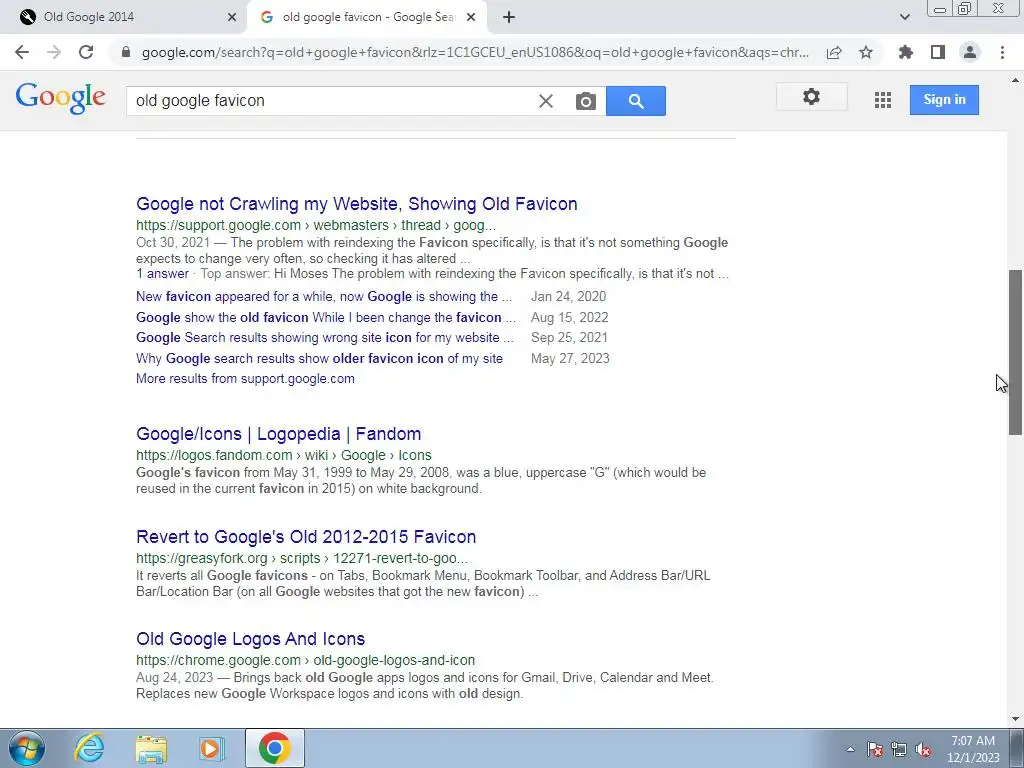Viewport: 1024px width, 768px height.
Task: Click the padlock site info icon
Action: [x=126, y=52]
